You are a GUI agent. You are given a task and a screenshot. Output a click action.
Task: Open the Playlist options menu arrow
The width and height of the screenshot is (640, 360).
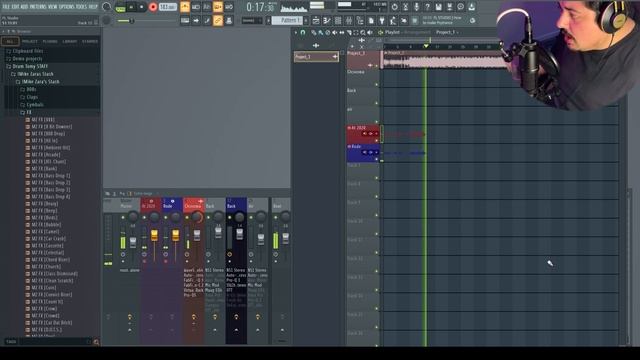click(x=296, y=33)
